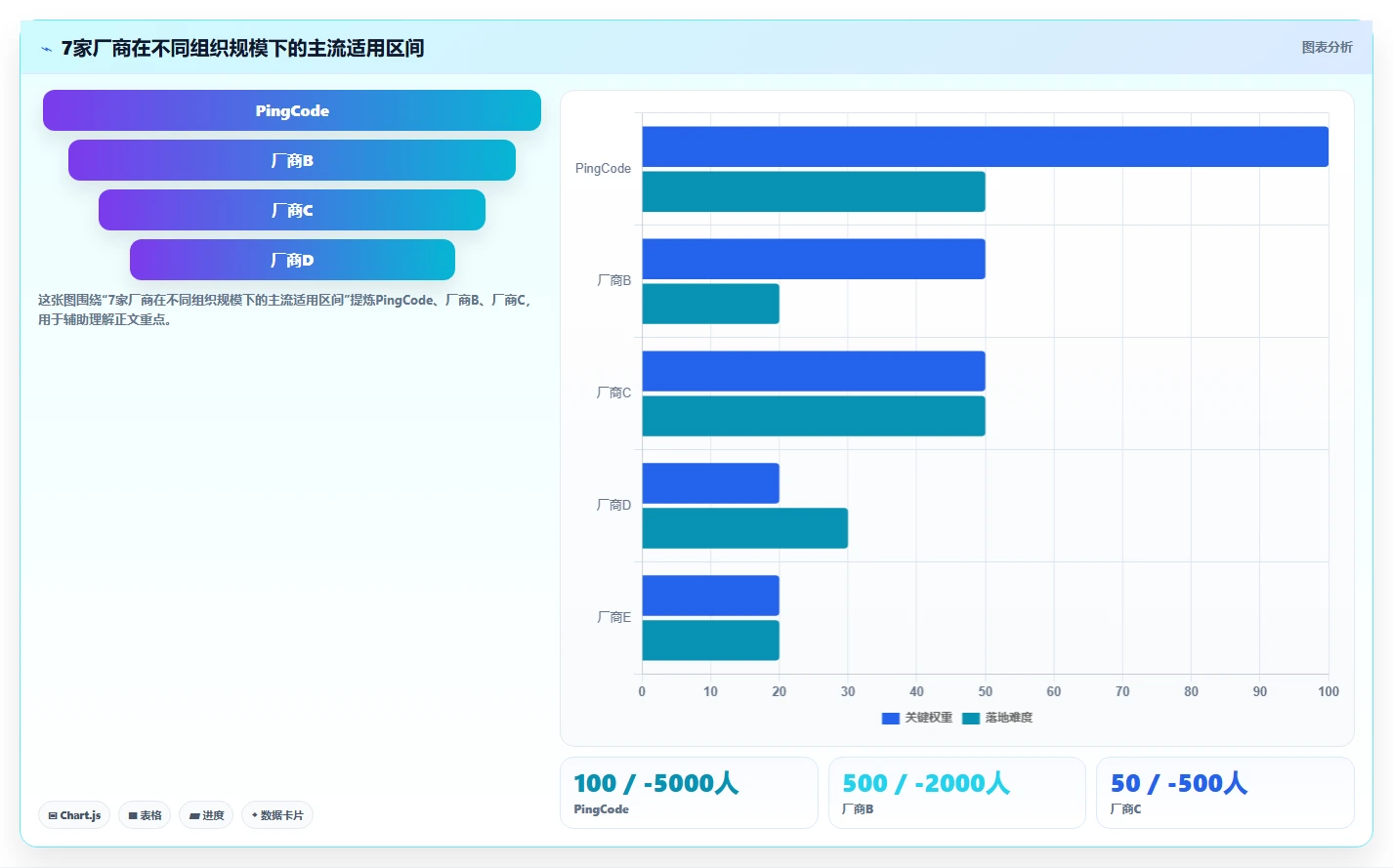The image size is (1393, 868).
Task: Click 厂商D teal 落地难度 bar
Action: (x=744, y=528)
